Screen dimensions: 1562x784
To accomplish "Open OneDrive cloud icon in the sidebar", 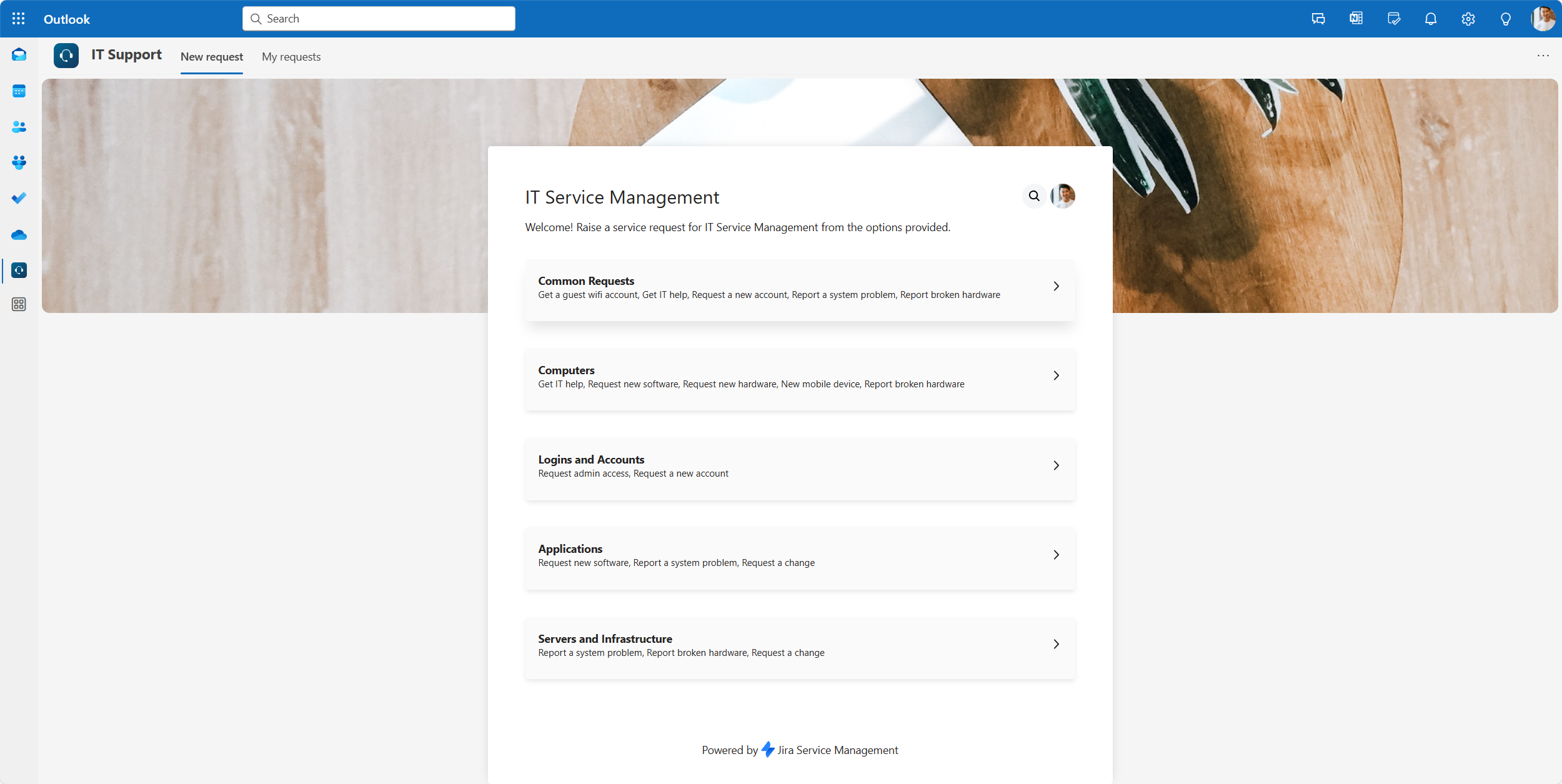I will 19,235.
